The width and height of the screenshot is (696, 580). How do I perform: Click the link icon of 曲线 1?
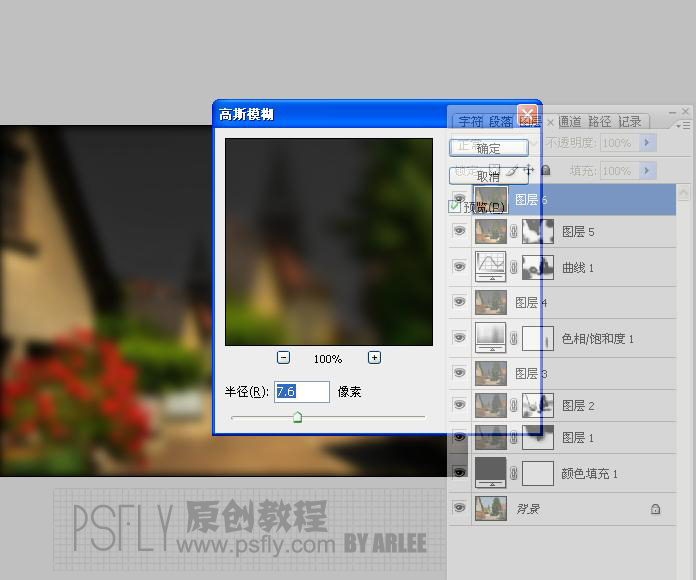514,267
